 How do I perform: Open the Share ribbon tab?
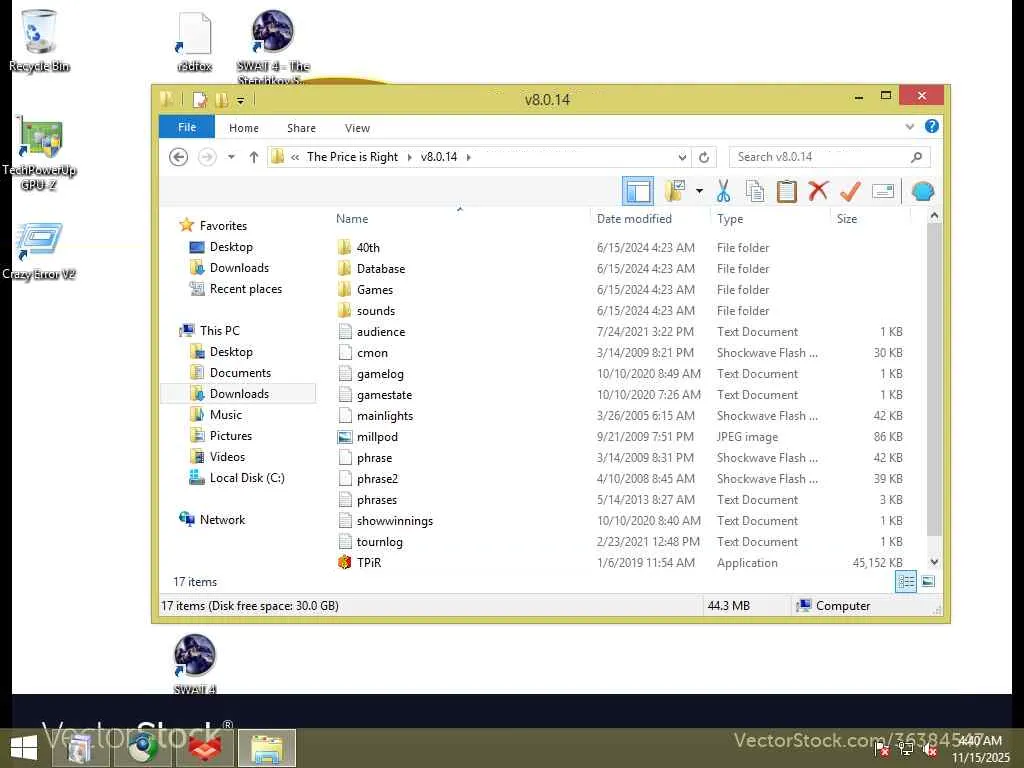301,128
